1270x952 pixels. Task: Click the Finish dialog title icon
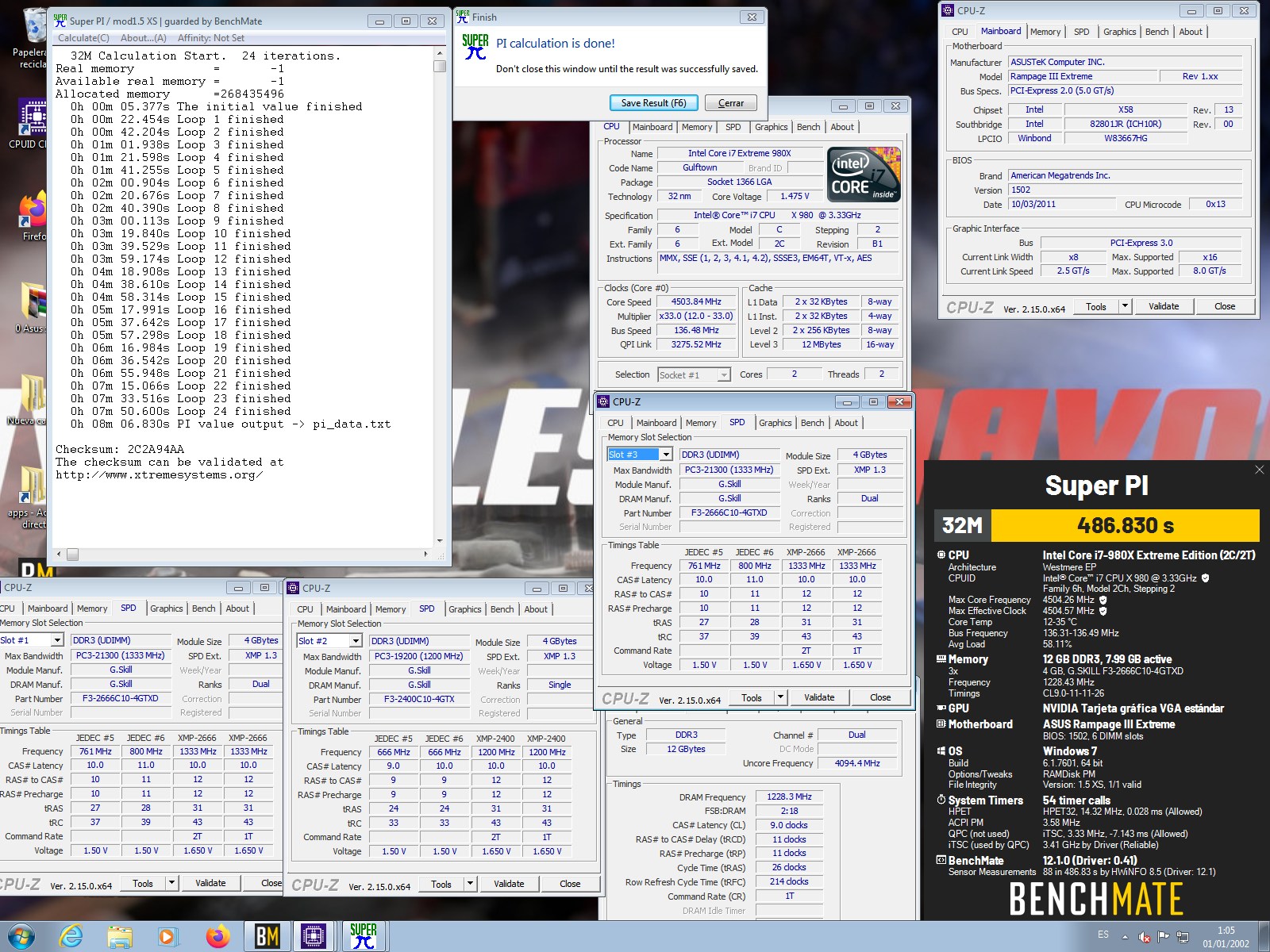463,17
